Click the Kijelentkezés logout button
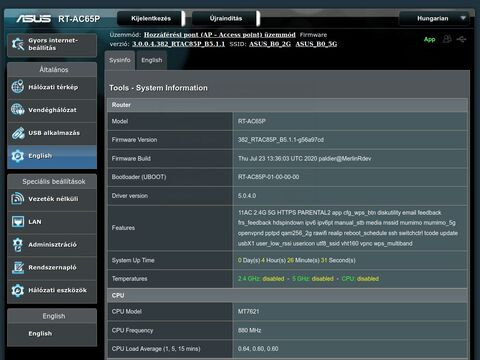480x360 pixels. [151, 18]
